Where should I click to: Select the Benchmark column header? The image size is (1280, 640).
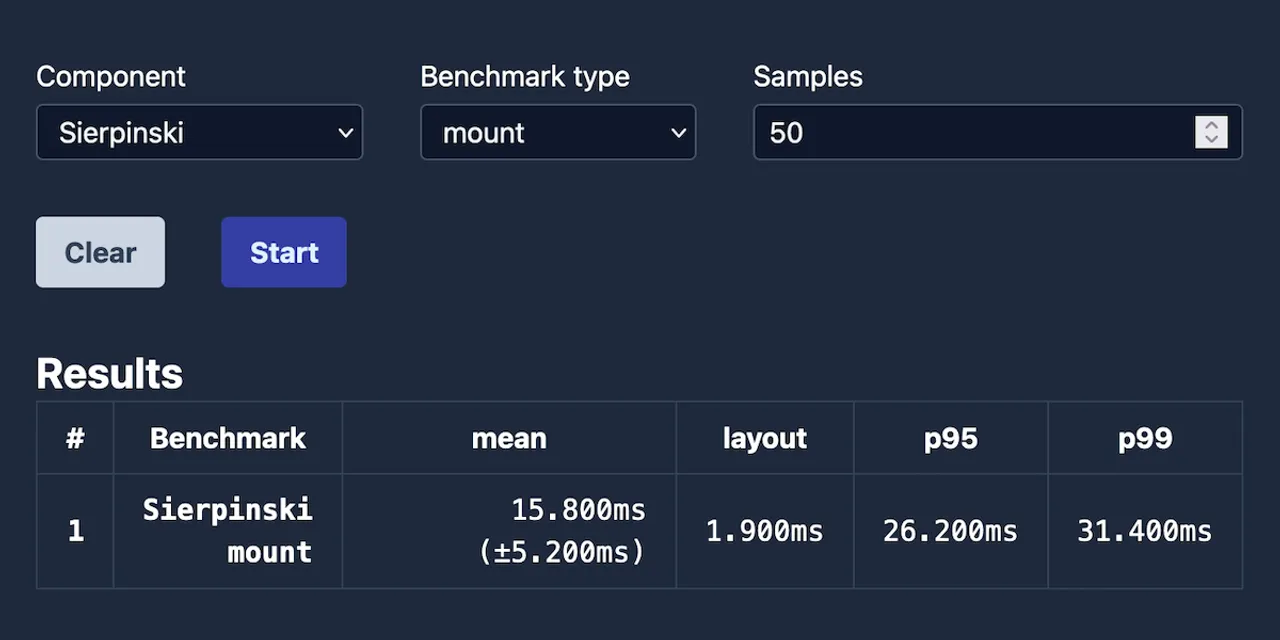(x=228, y=438)
